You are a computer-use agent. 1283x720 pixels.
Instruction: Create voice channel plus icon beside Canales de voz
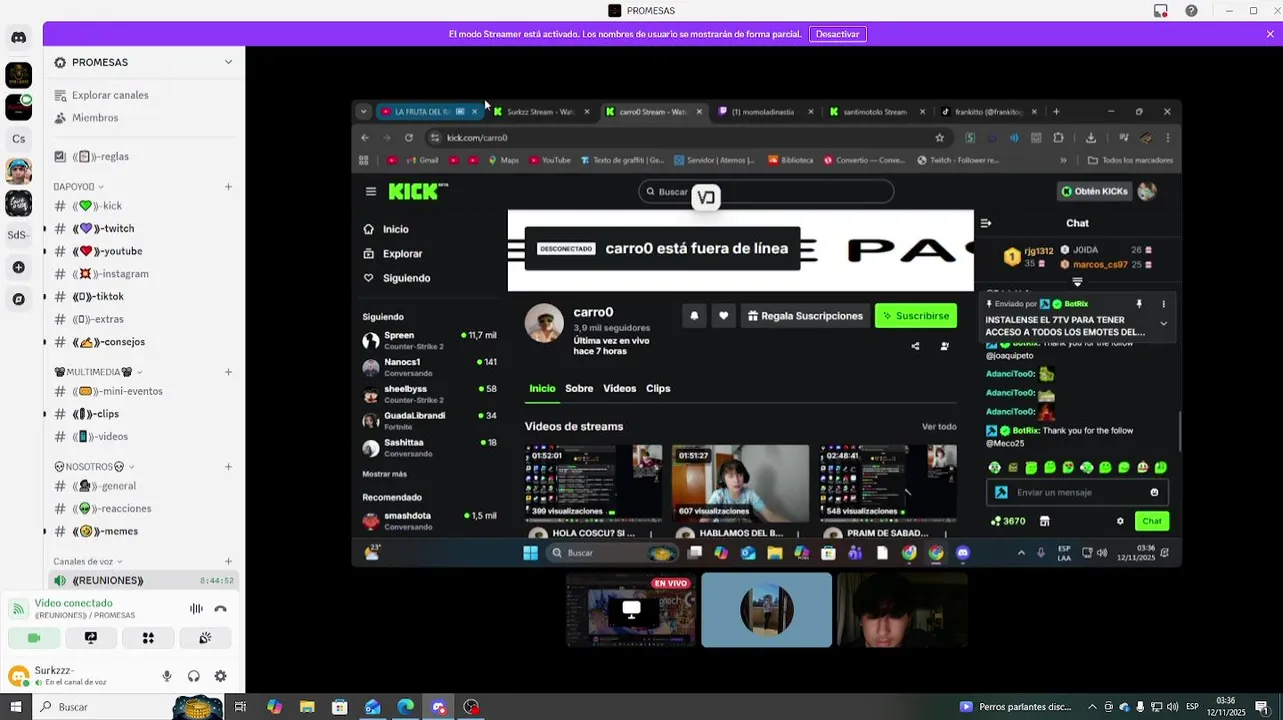coord(228,561)
